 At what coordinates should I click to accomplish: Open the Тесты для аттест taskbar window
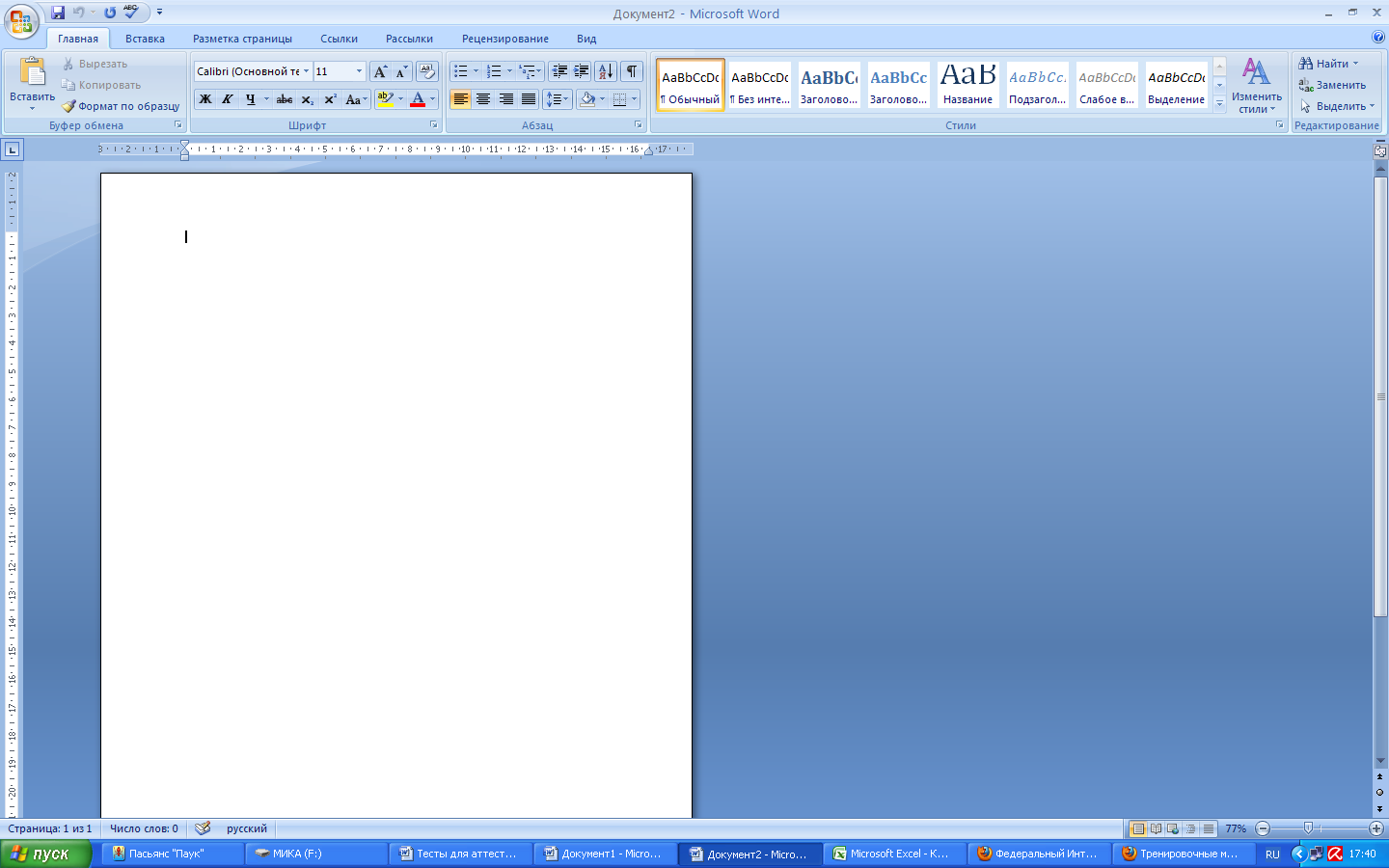460,854
